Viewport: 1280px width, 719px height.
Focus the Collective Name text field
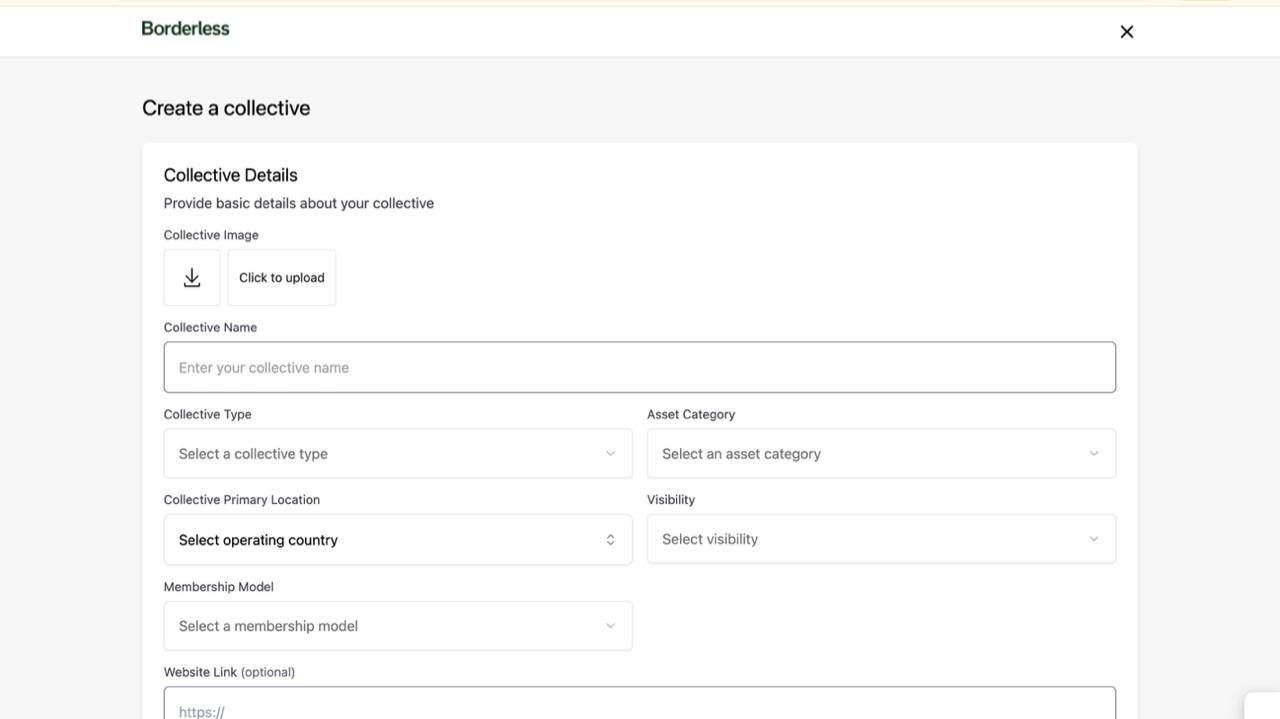tap(640, 368)
